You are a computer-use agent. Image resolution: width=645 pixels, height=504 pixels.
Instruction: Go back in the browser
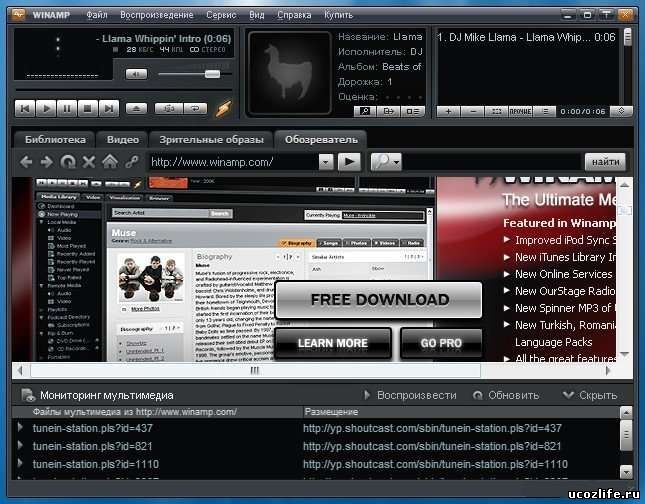26,162
